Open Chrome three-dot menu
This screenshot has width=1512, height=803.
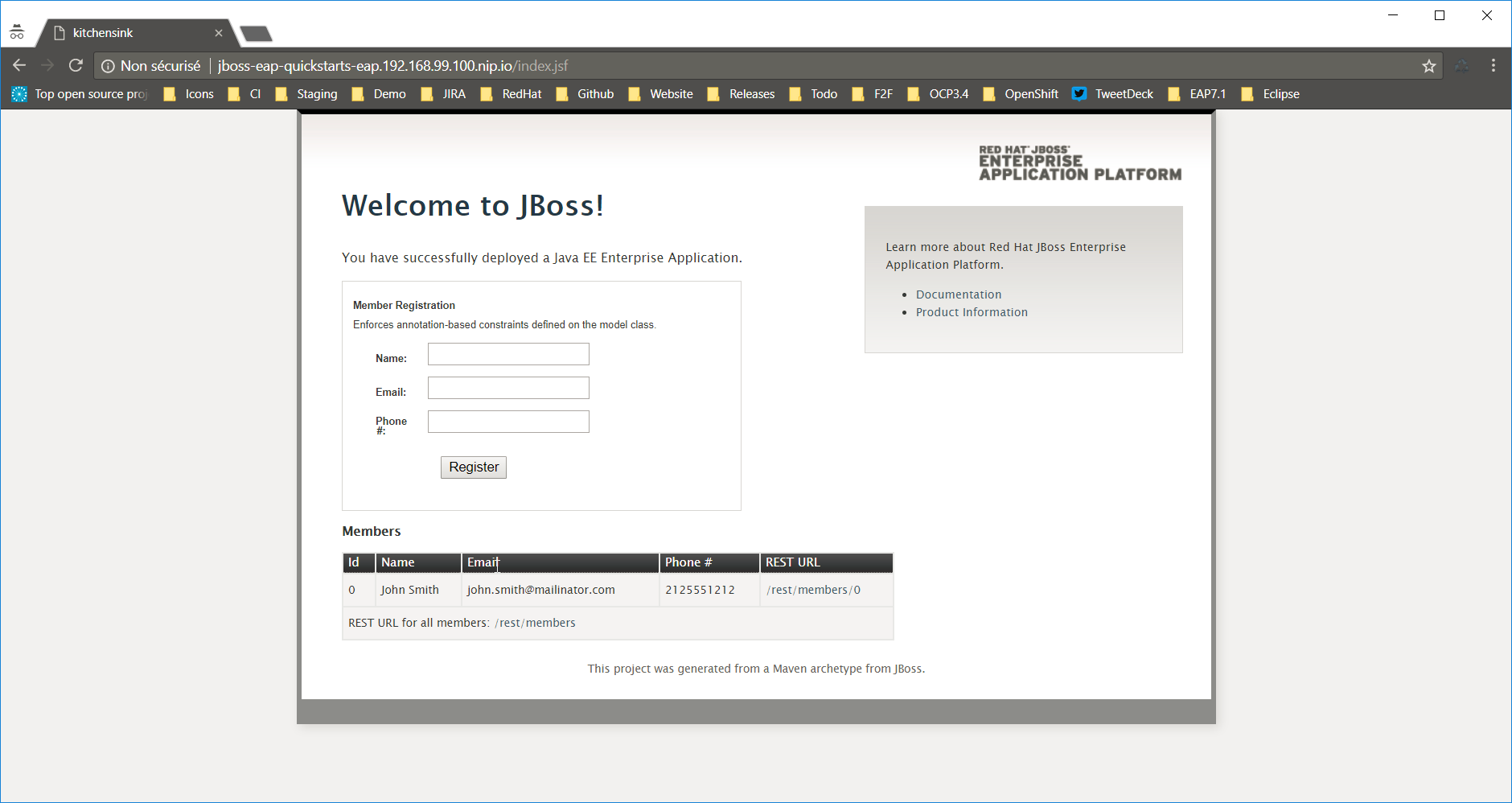[1494, 66]
